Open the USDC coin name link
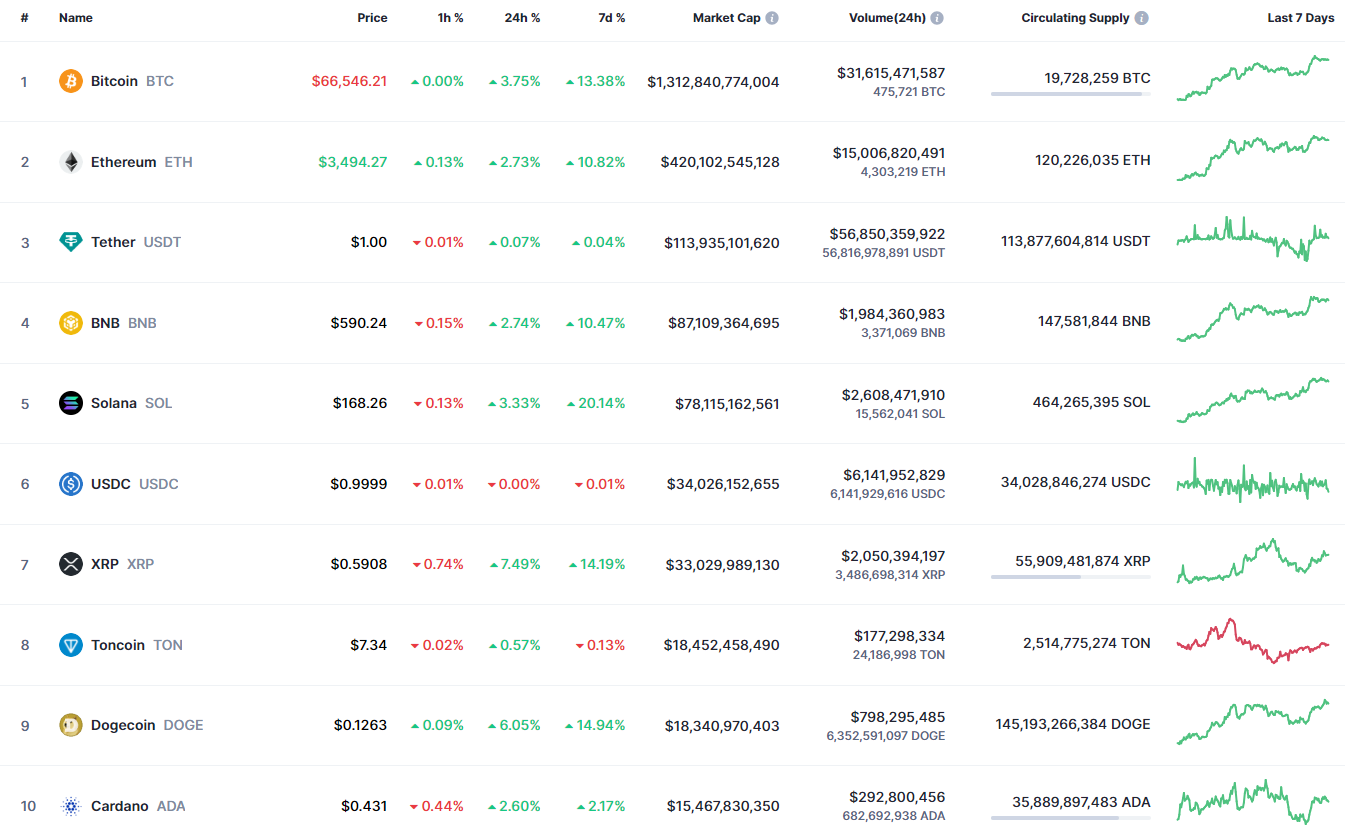Viewport: 1371px width, 831px height. 111,484
